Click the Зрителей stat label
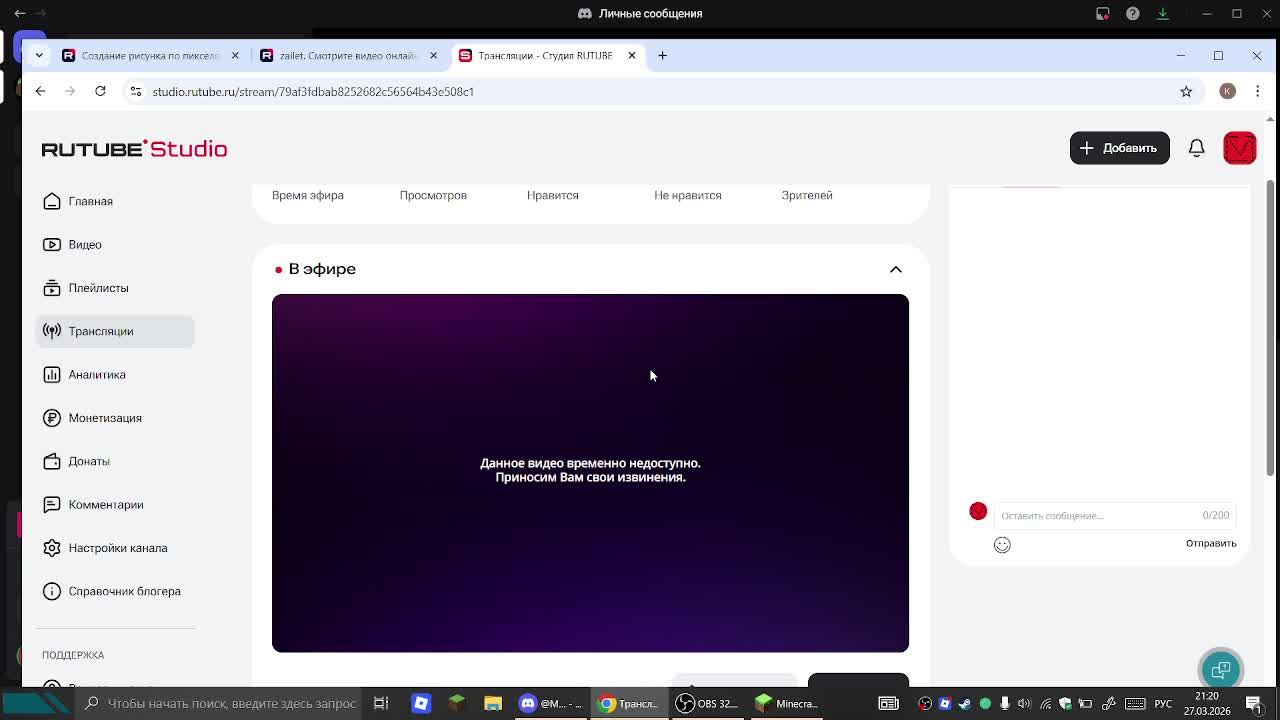 click(807, 195)
